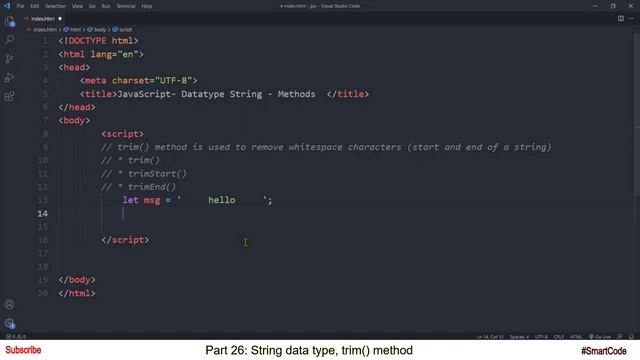The image size is (640, 360).
Task: Click "UTF-8" charset value
Action: click(173, 80)
